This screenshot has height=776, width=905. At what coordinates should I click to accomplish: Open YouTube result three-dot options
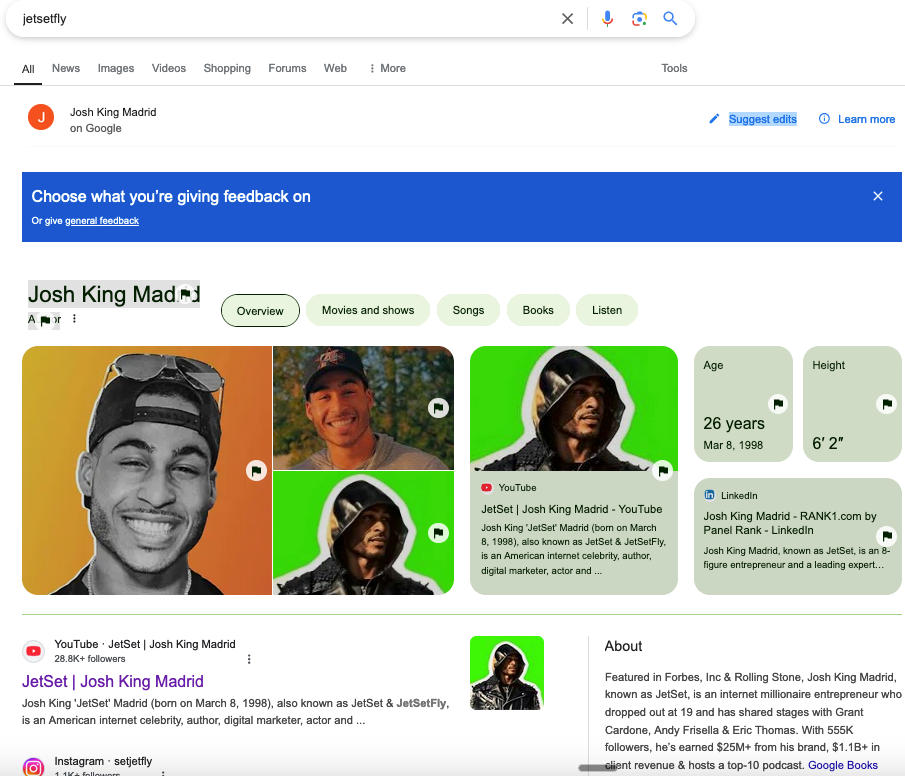(x=249, y=659)
